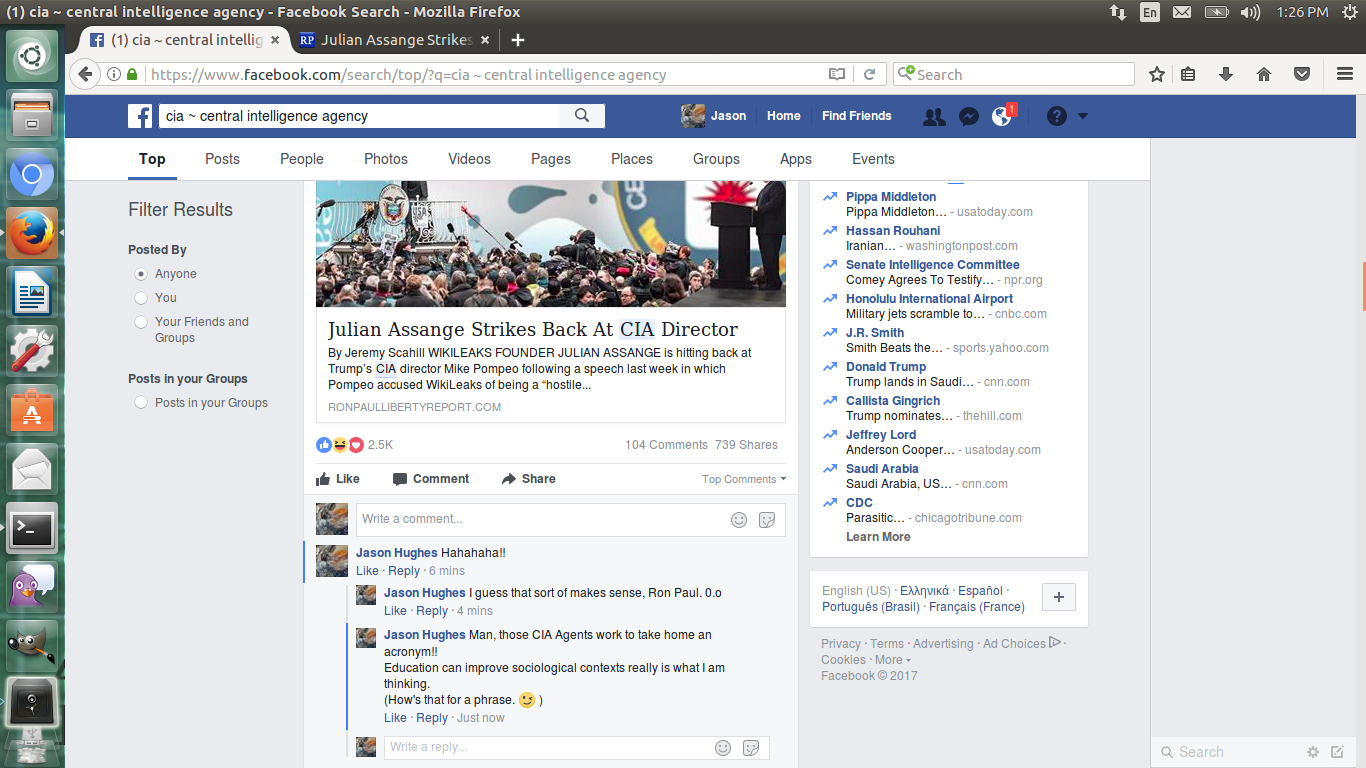Image resolution: width=1366 pixels, height=768 pixels.
Task: Launch Terminal from the Ubuntu launcher
Action: [x=32, y=527]
